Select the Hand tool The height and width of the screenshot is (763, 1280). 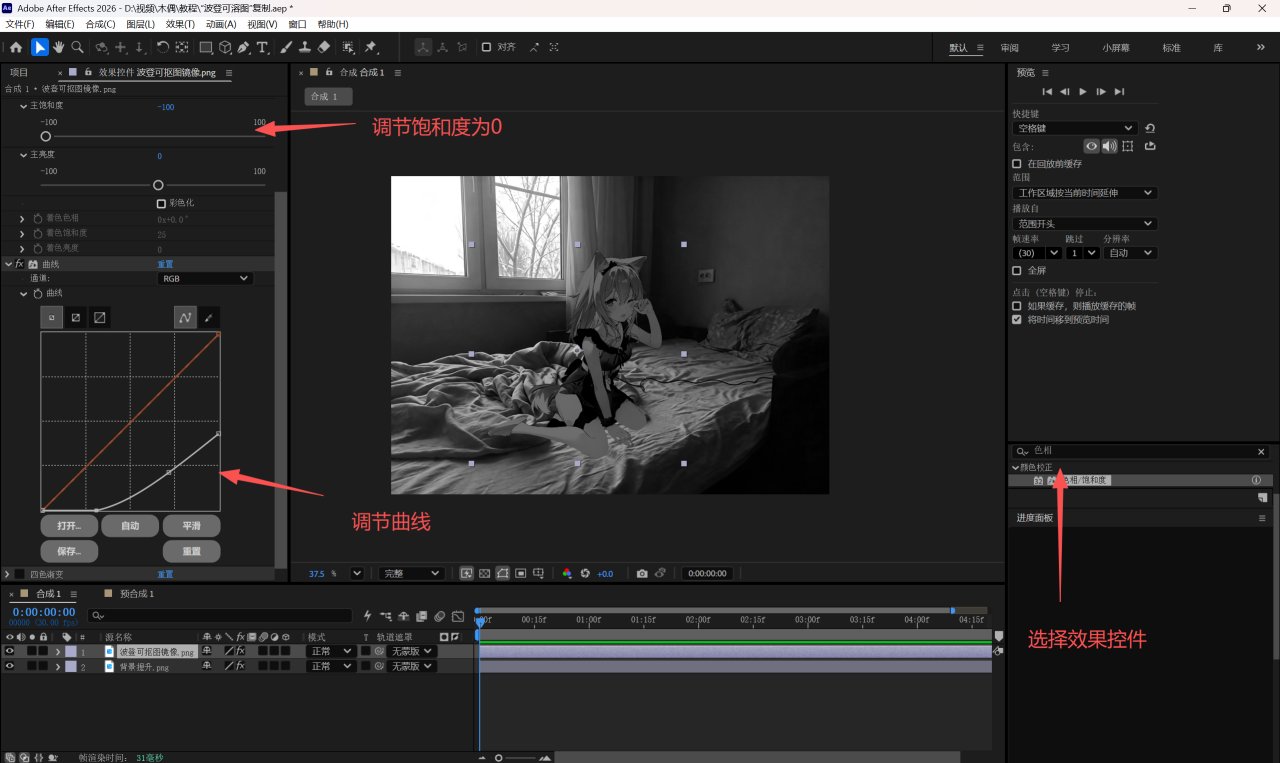click(58, 47)
